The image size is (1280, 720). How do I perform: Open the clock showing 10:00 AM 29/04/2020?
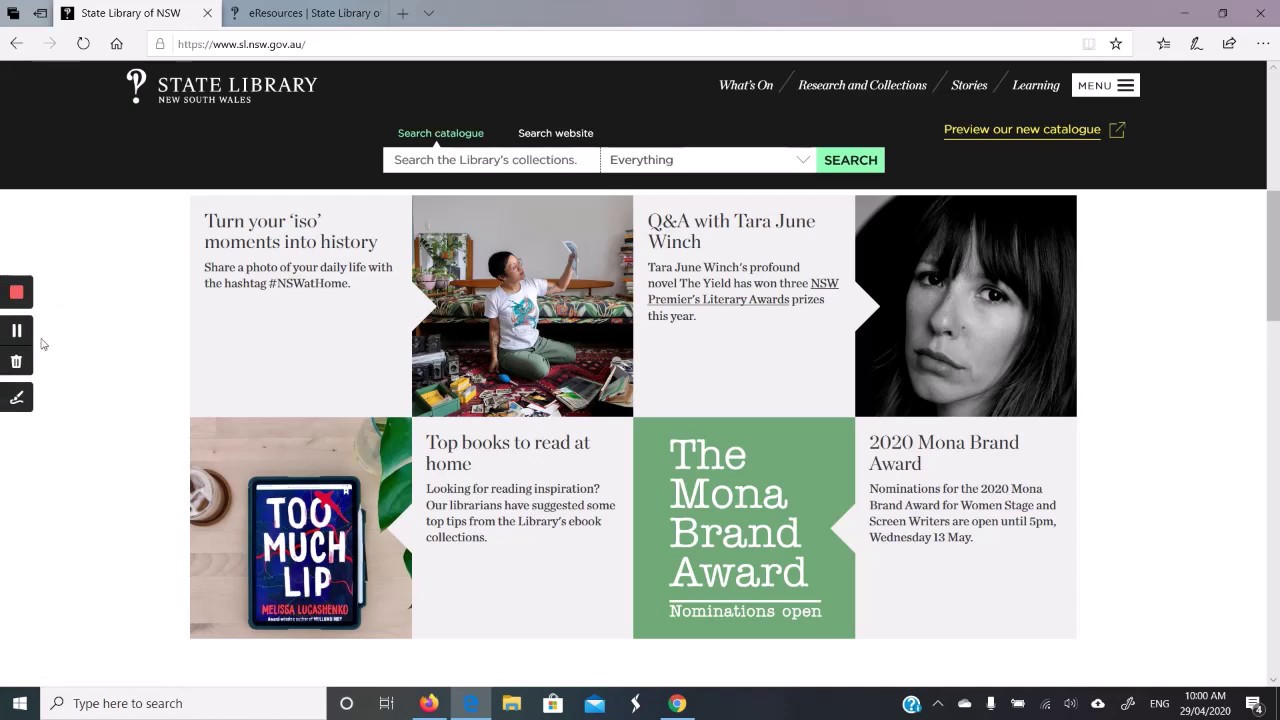click(1205, 703)
